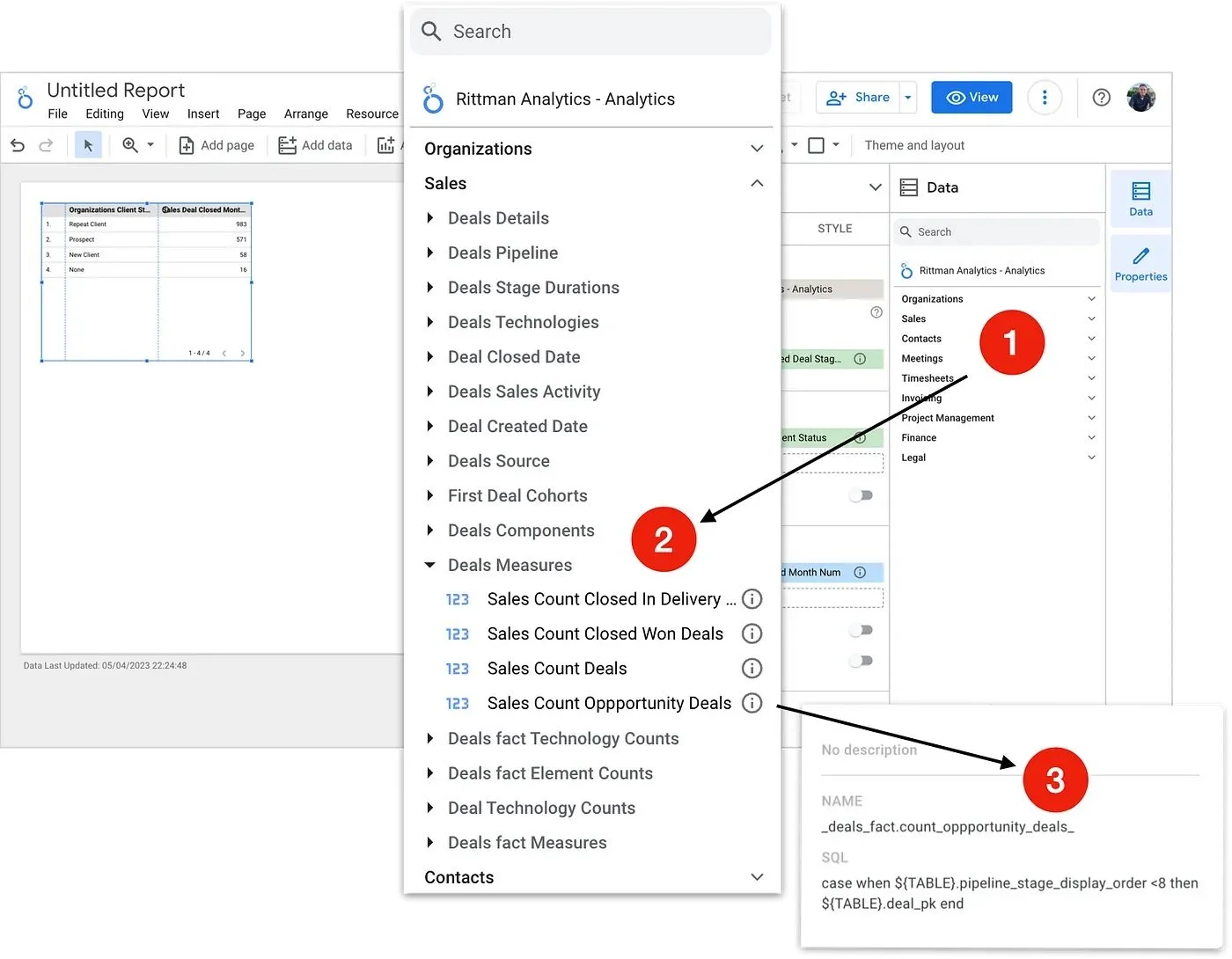1232x959 pixels.
Task: Click the Undo arrow icon
Action: pyautogui.click(x=18, y=145)
